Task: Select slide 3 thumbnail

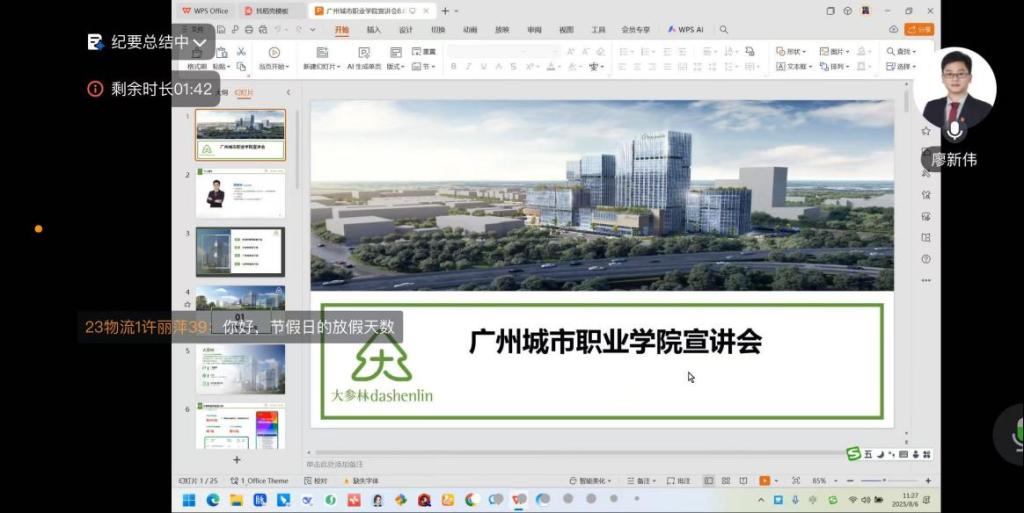Action: [240, 252]
